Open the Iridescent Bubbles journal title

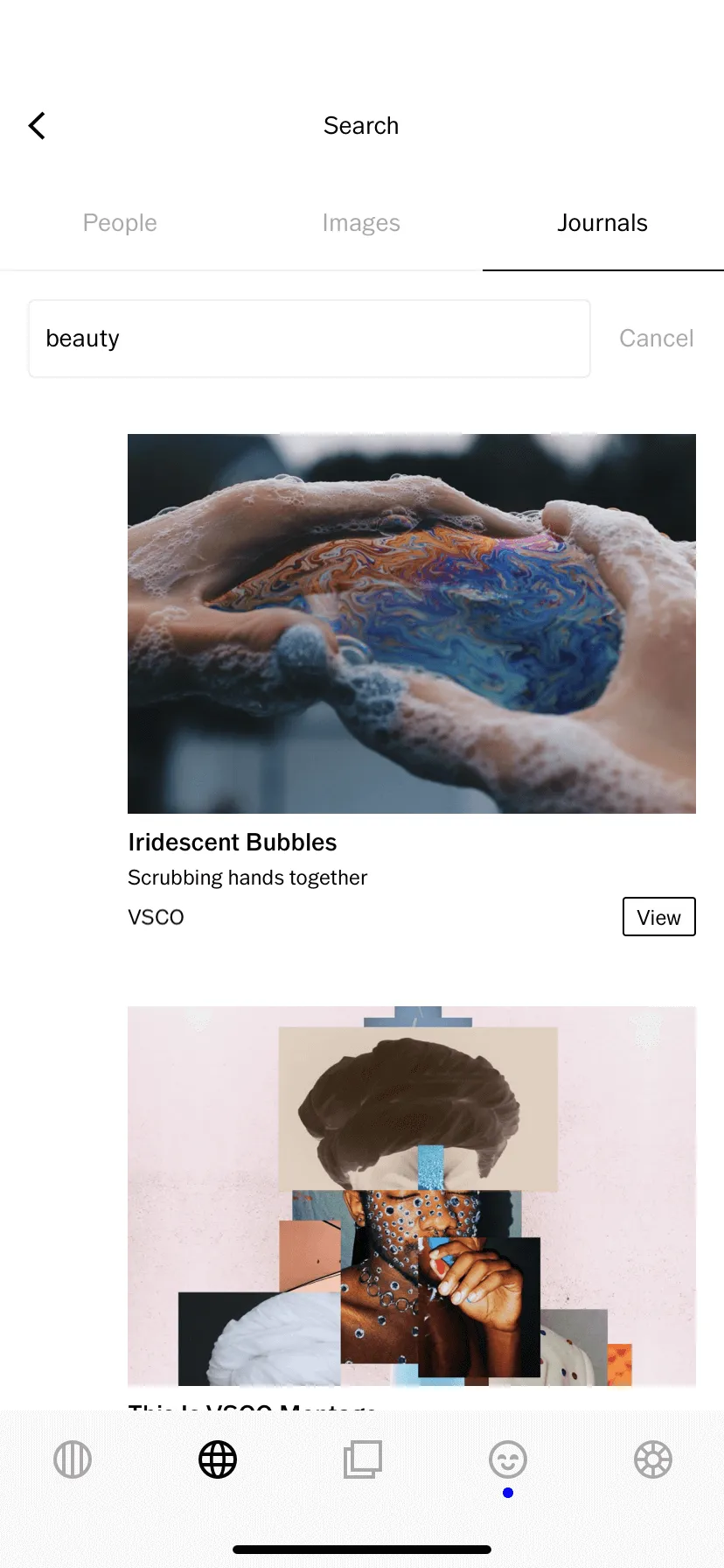[x=233, y=843]
